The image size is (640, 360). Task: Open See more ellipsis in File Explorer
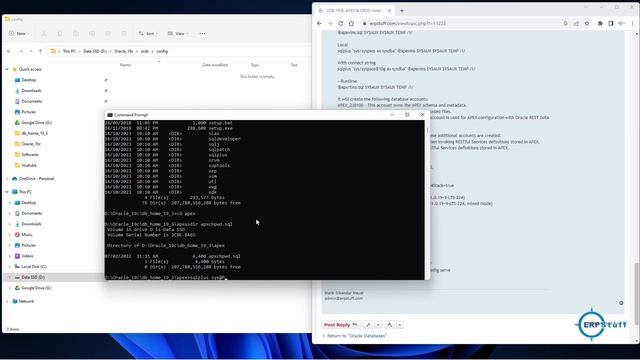point(202,33)
